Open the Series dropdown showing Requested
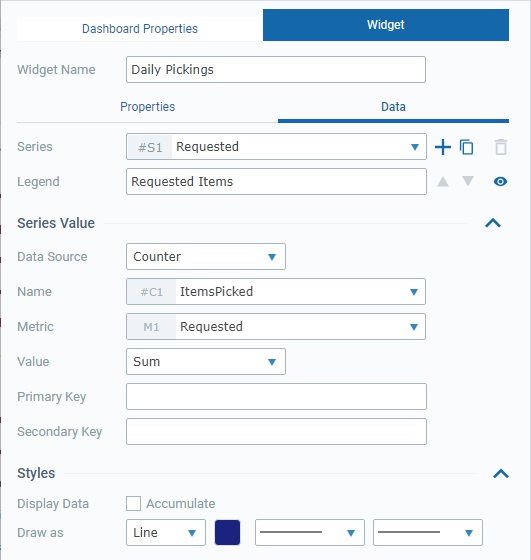Image resolution: width=531 pixels, height=560 pixels. [x=276, y=147]
